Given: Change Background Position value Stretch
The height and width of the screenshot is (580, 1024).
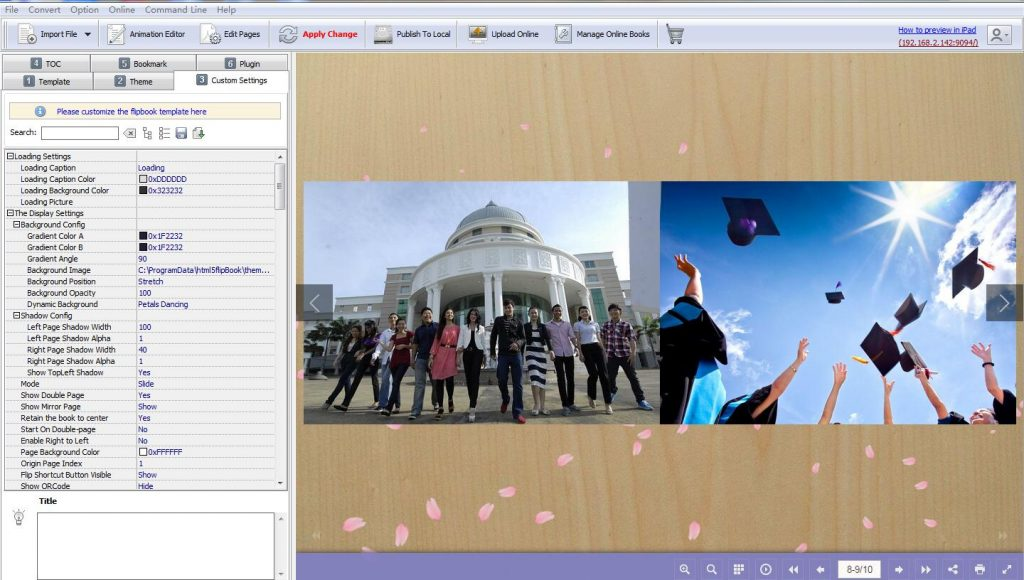Looking at the screenshot, I should click(x=150, y=282).
